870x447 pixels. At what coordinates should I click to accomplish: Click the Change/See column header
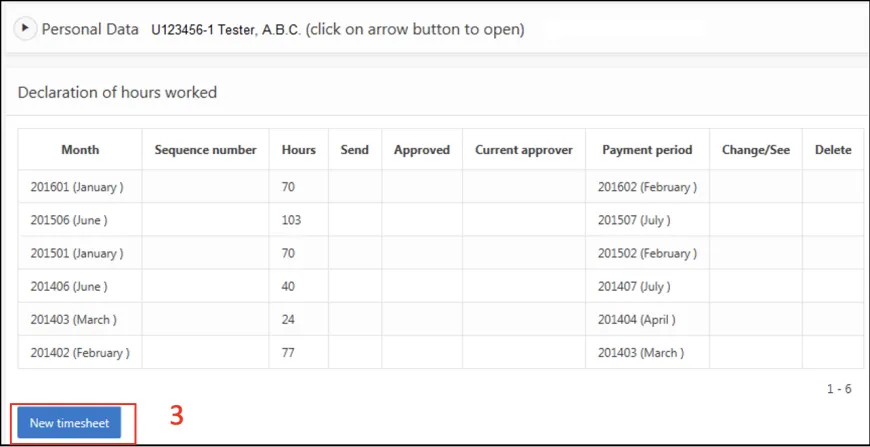pos(756,150)
